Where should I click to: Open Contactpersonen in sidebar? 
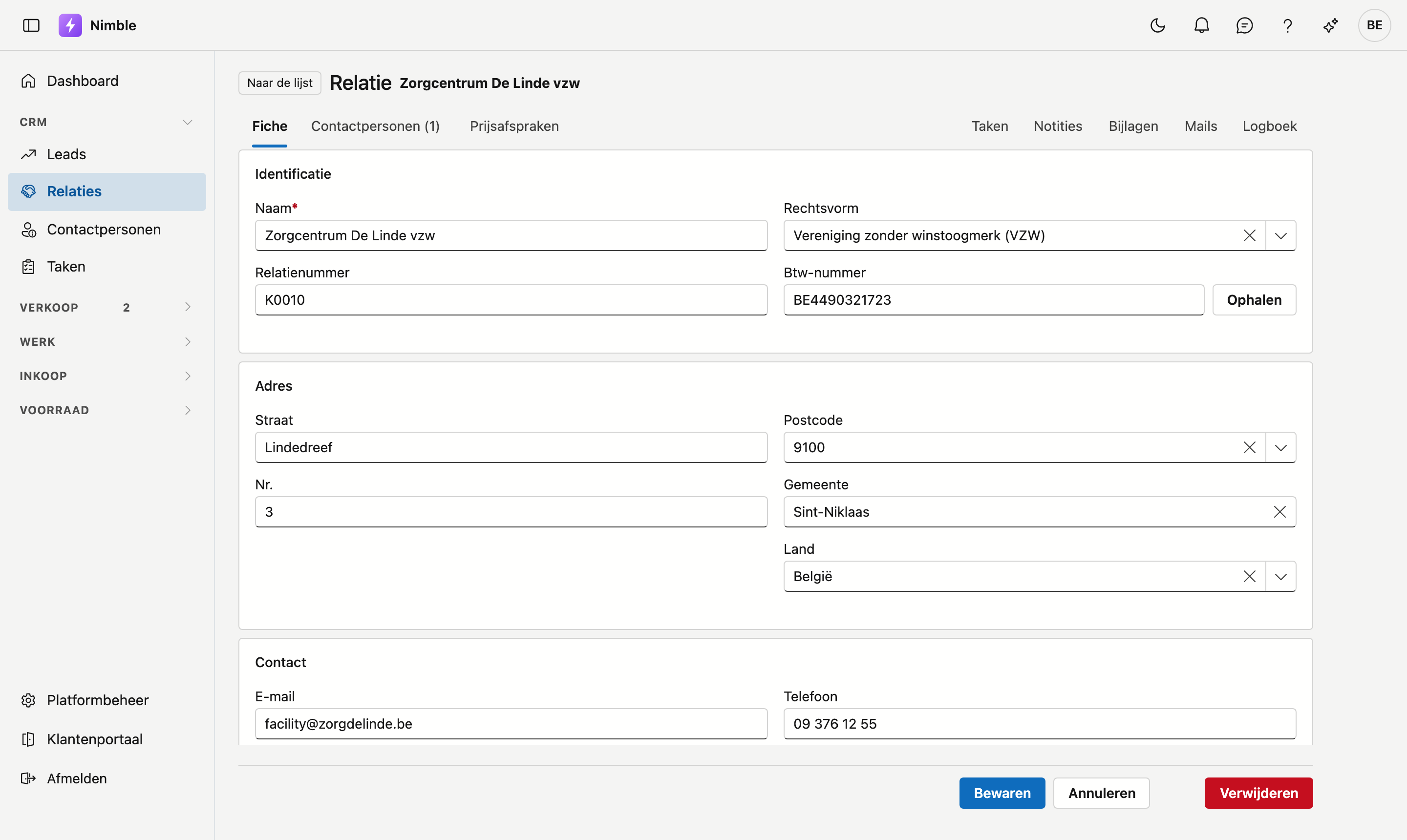pyautogui.click(x=107, y=229)
